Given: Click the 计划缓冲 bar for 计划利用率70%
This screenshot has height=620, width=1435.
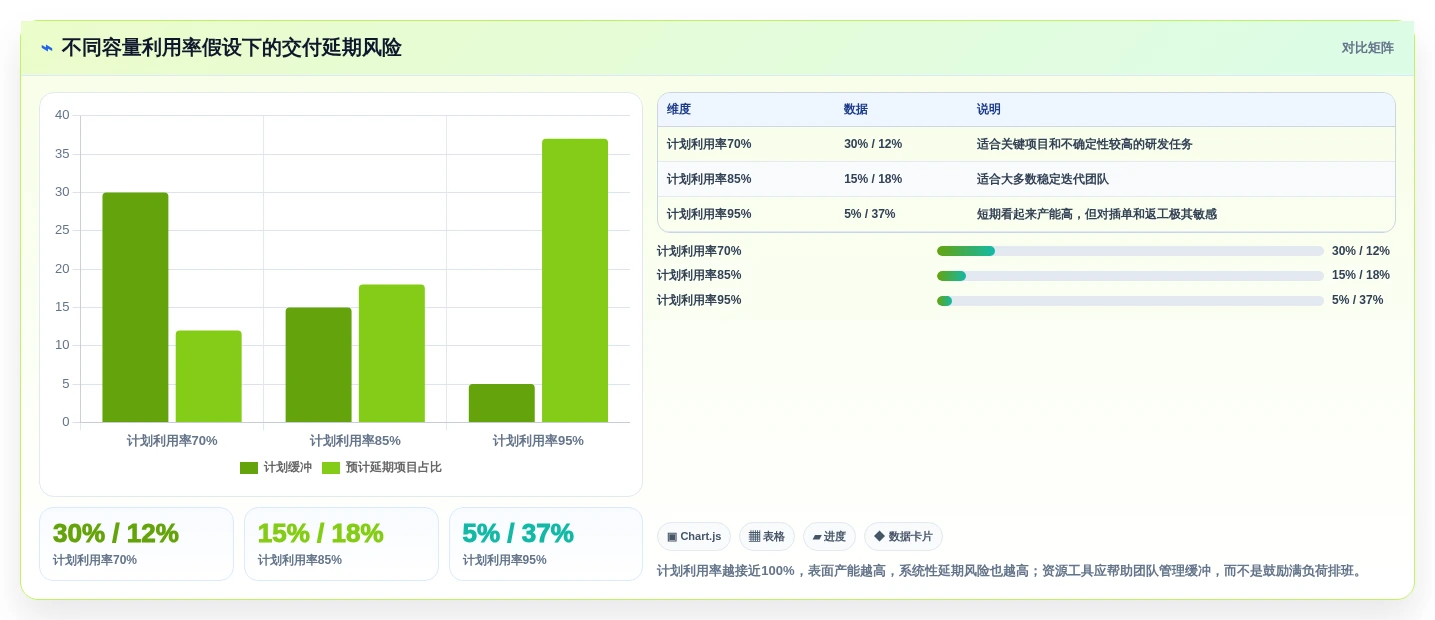Looking at the screenshot, I should pos(135,307).
